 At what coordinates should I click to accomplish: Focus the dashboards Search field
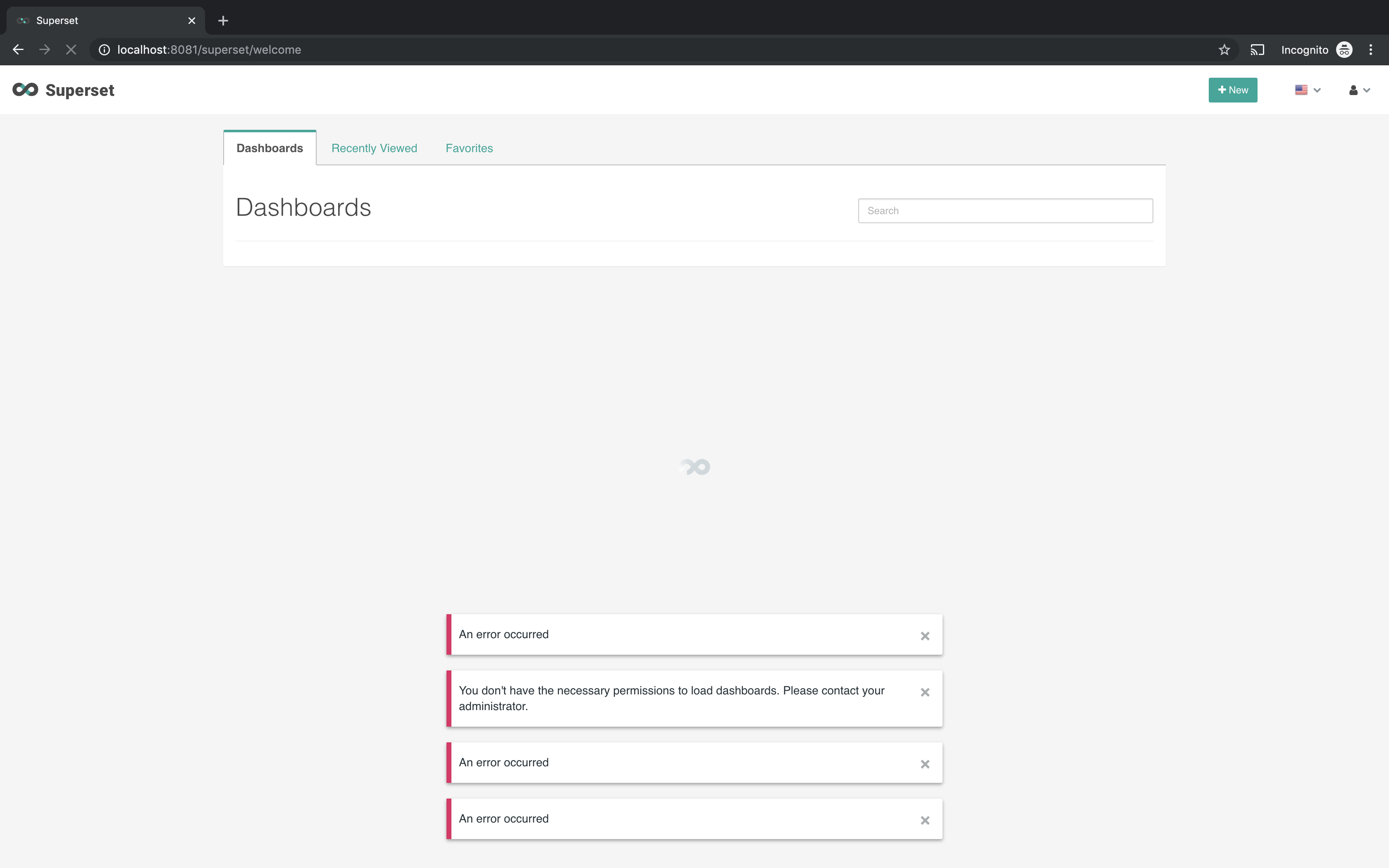point(1005,211)
